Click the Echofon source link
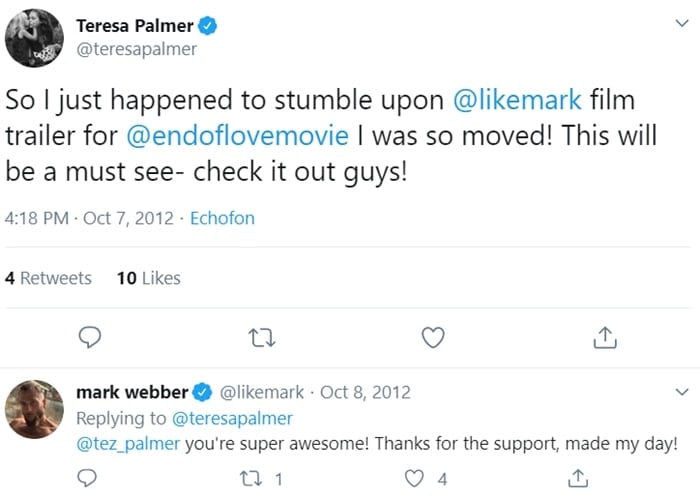Screen dimensions: 700x496 click(222, 218)
